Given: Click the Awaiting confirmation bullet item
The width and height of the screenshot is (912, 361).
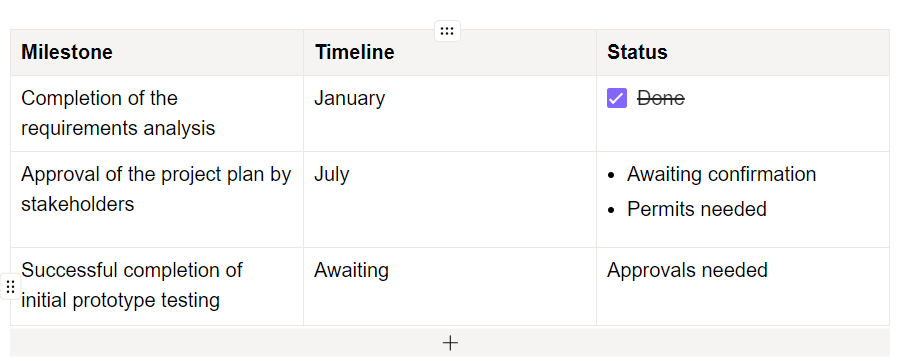Looking at the screenshot, I should [721, 174].
